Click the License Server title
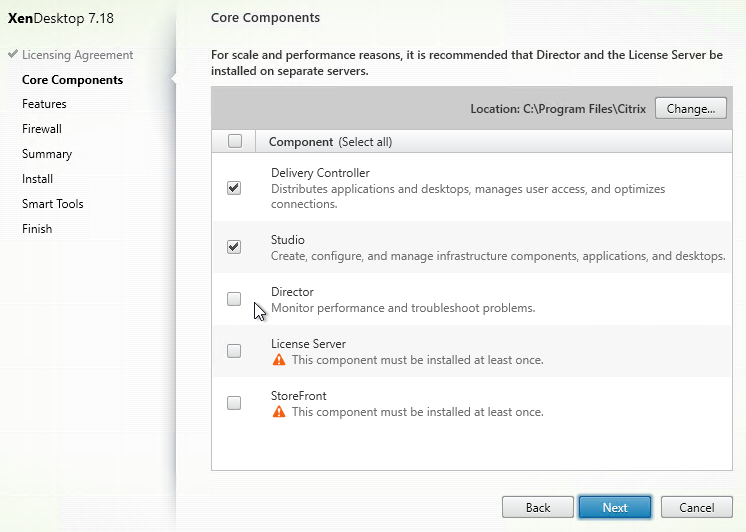Screen dimensions: 746x532 click(308, 344)
